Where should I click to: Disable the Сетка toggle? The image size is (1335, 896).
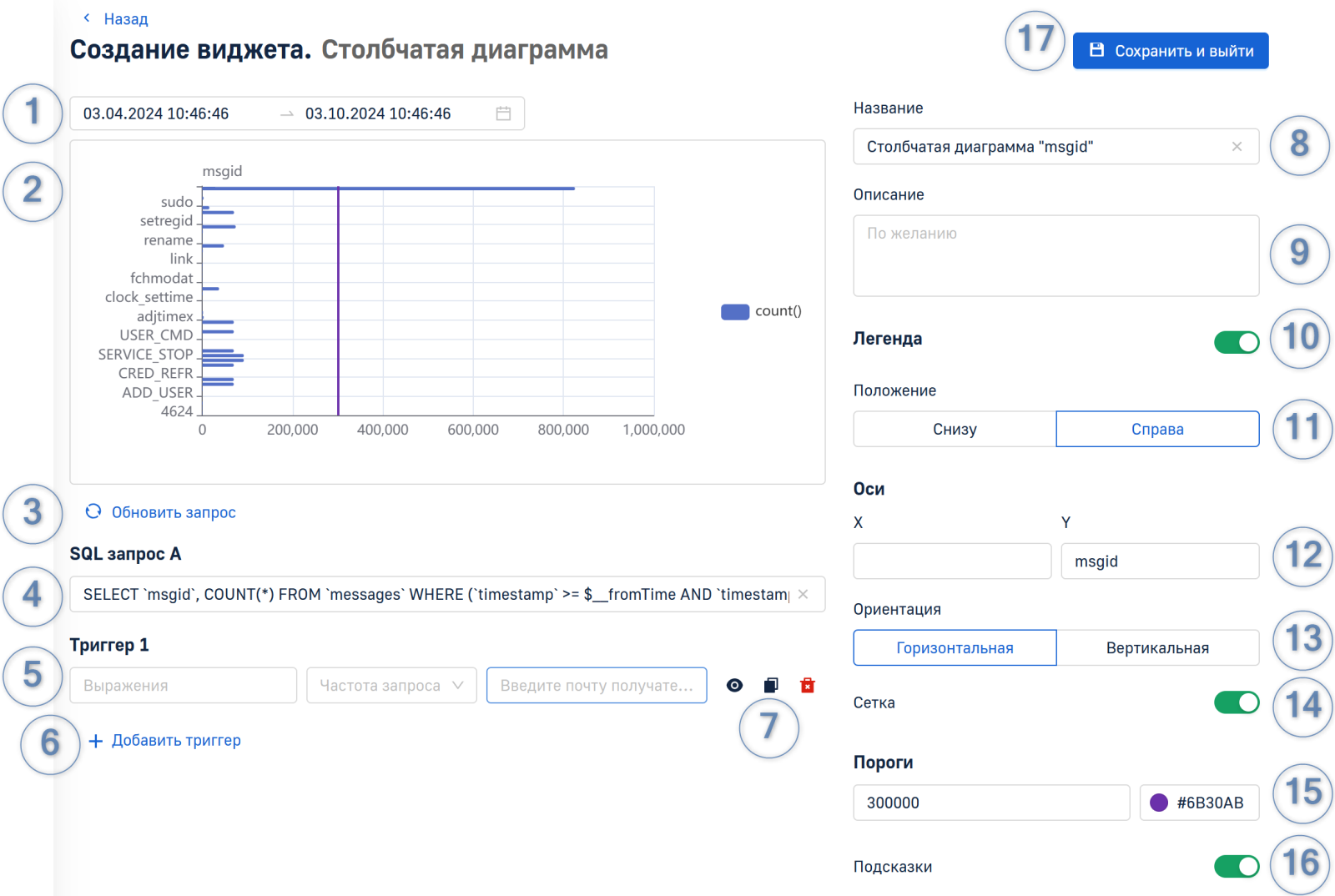tap(1236, 702)
